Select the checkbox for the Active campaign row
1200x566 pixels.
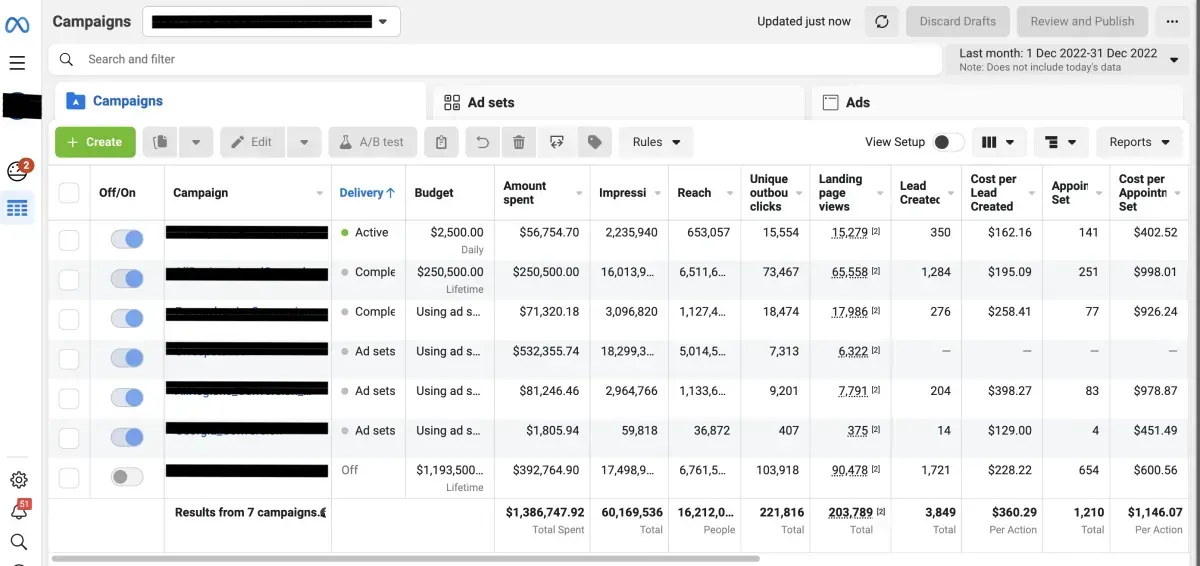pyautogui.click(x=69, y=240)
